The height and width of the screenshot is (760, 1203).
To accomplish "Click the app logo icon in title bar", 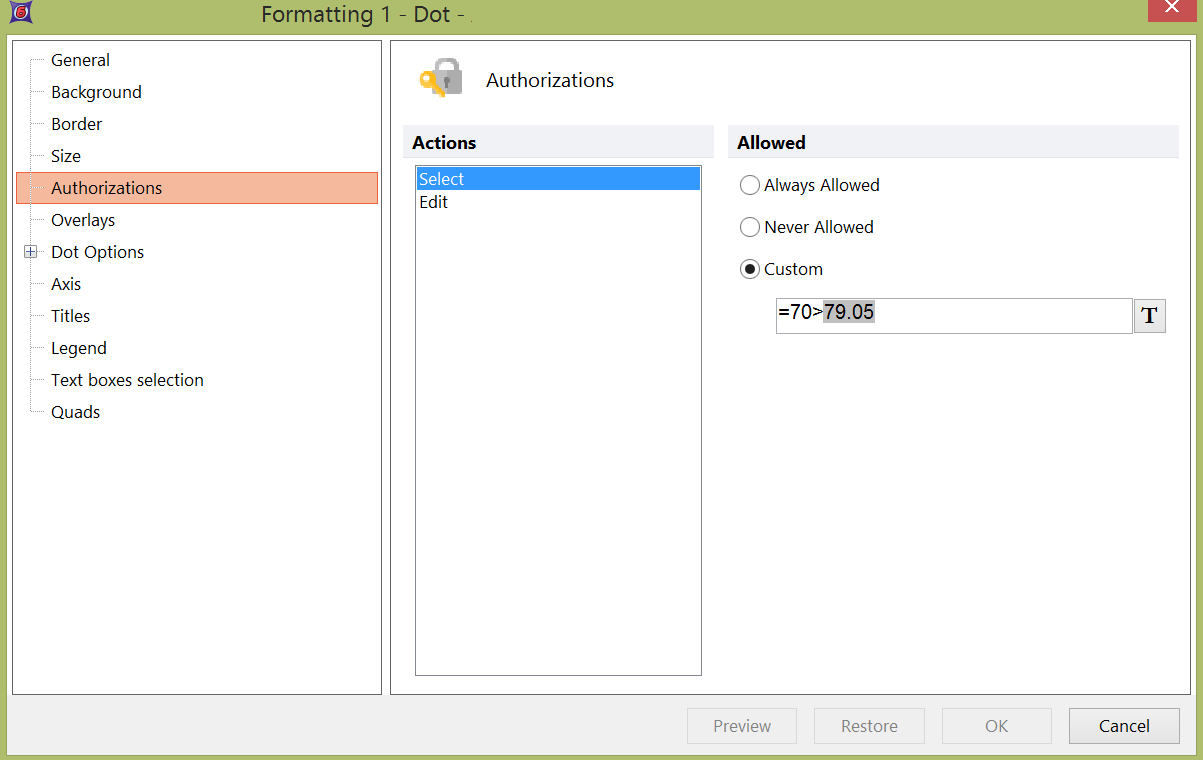I will point(17,14).
